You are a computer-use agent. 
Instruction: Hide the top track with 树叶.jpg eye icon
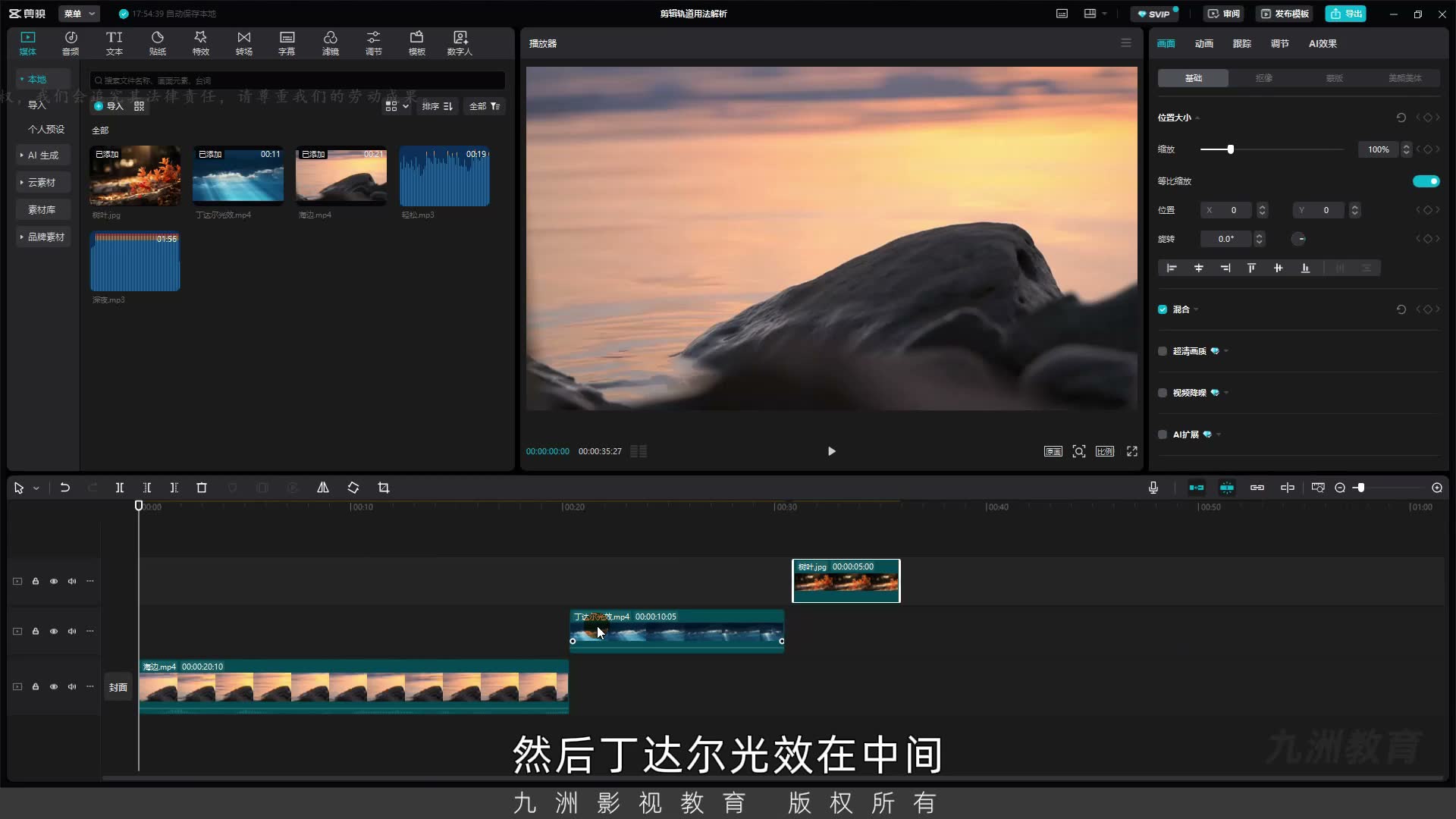(54, 582)
